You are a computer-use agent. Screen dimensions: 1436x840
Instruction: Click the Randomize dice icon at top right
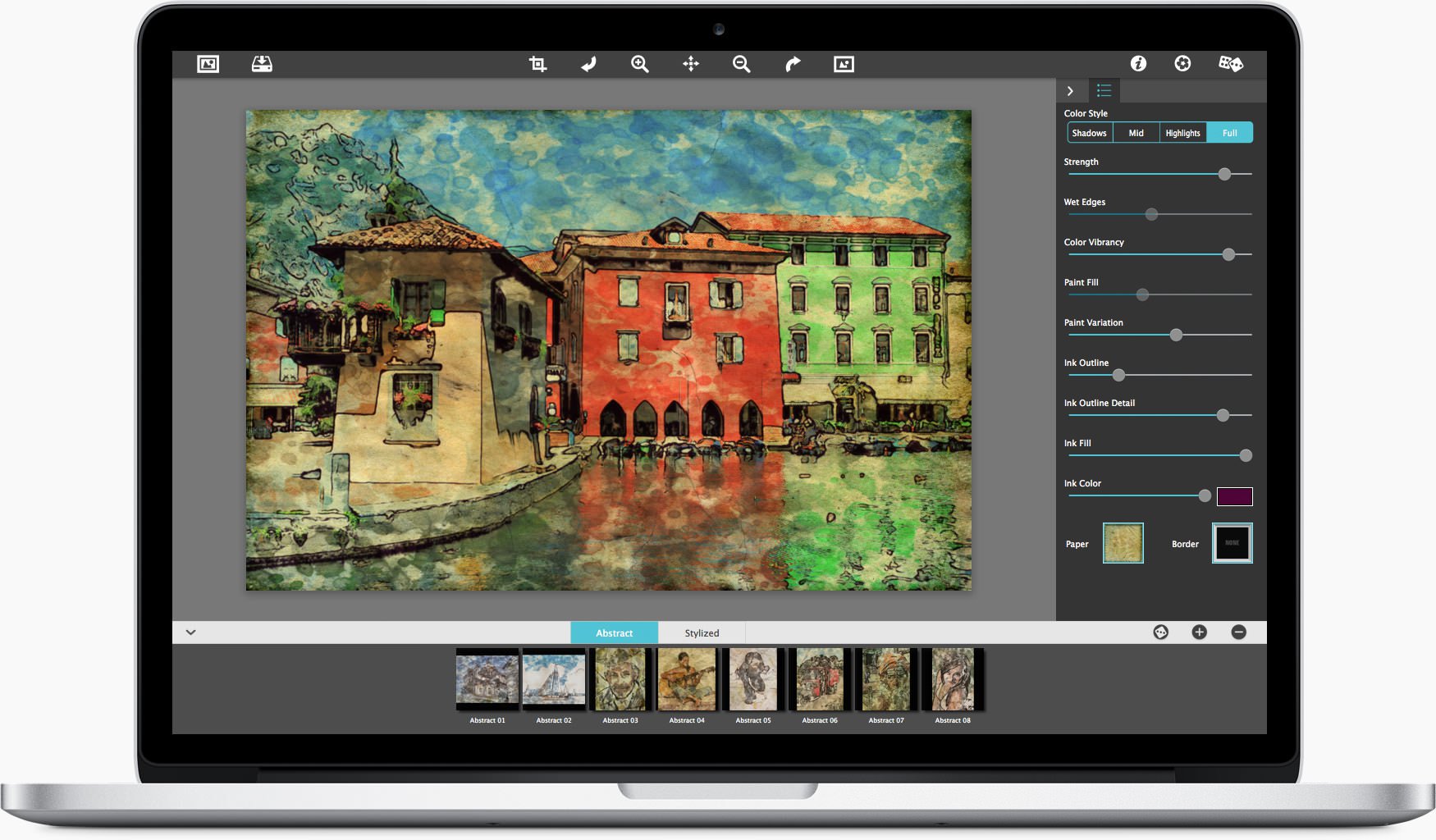pyautogui.click(x=1230, y=63)
